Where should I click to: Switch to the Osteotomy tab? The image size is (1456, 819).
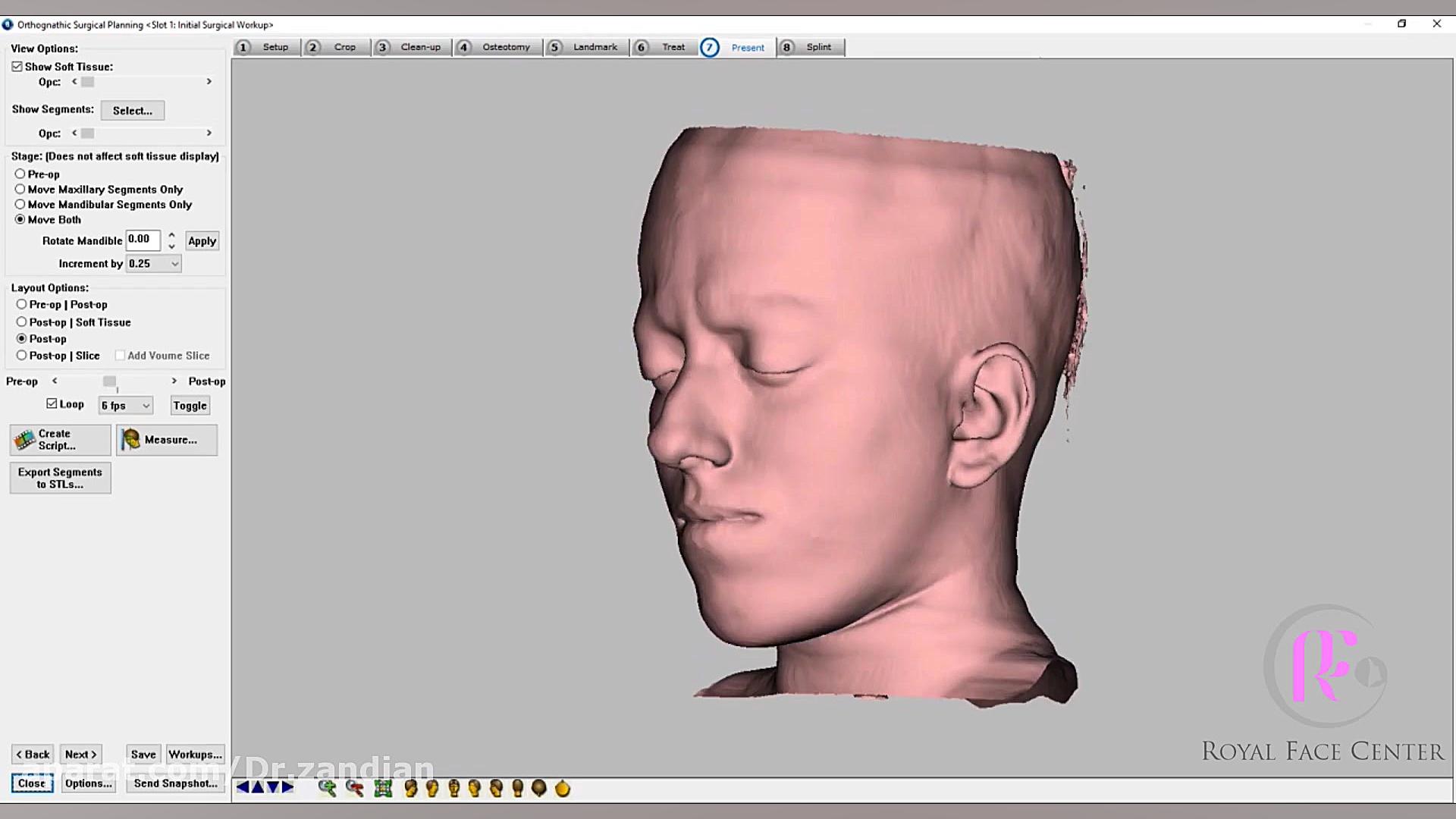[x=505, y=47]
